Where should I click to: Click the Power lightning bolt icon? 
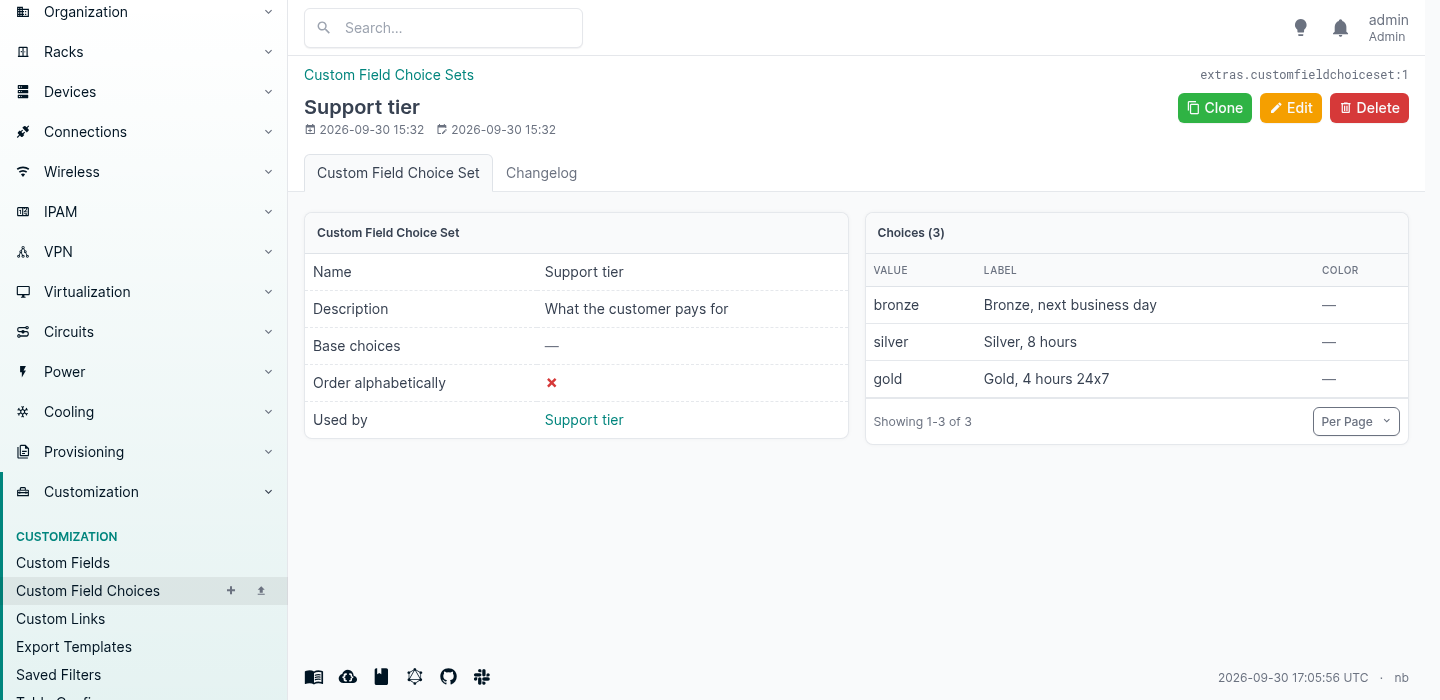(23, 372)
